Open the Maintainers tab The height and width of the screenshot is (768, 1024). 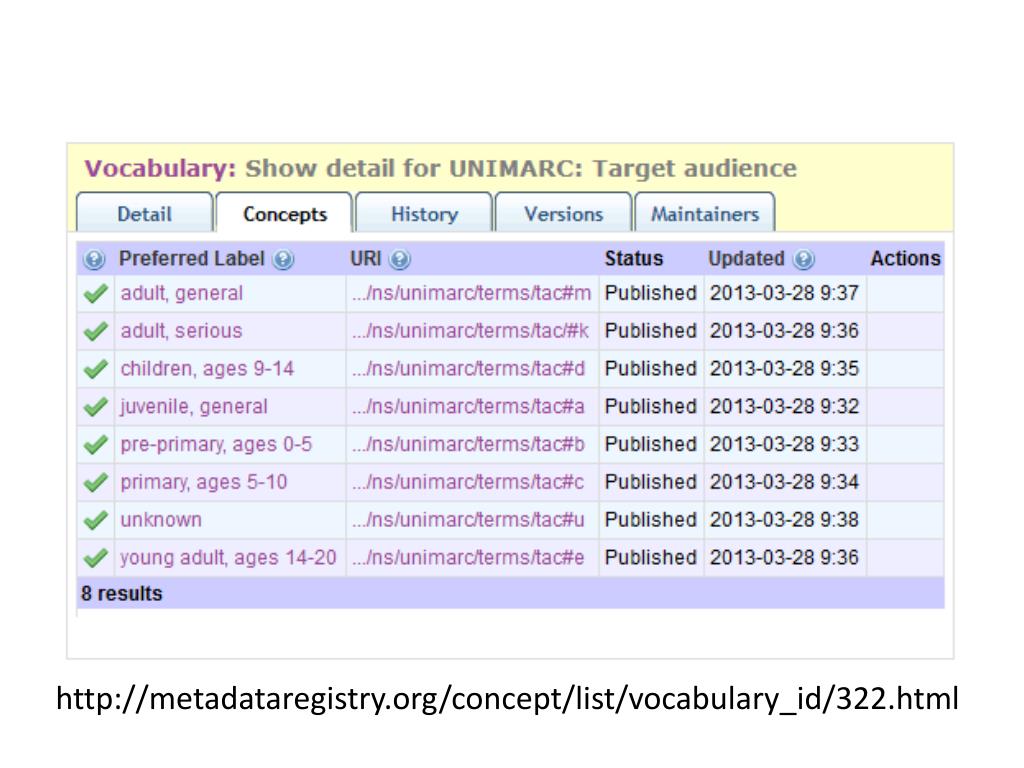(705, 213)
